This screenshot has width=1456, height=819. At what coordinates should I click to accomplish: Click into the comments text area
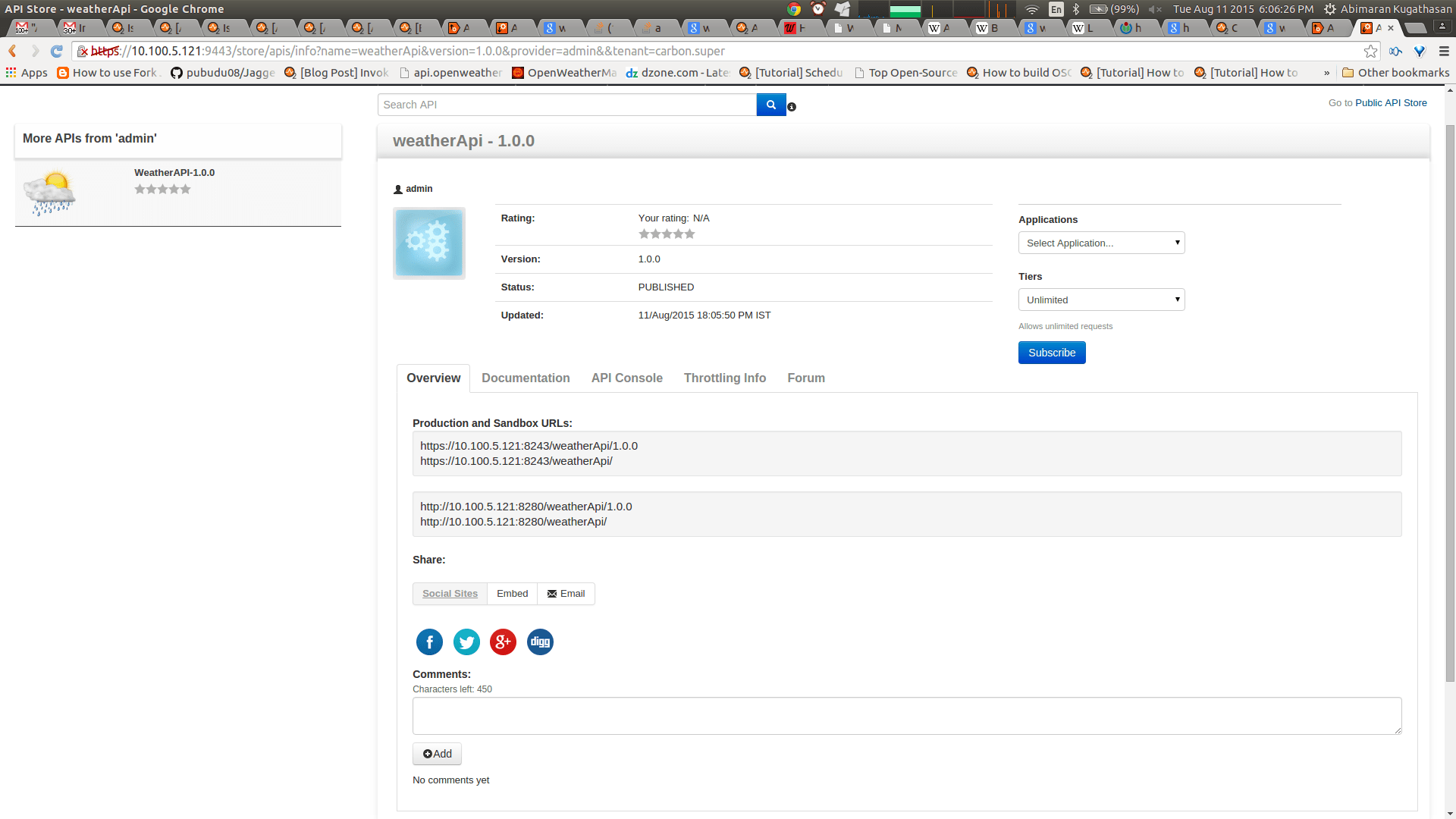pos(906,715)
